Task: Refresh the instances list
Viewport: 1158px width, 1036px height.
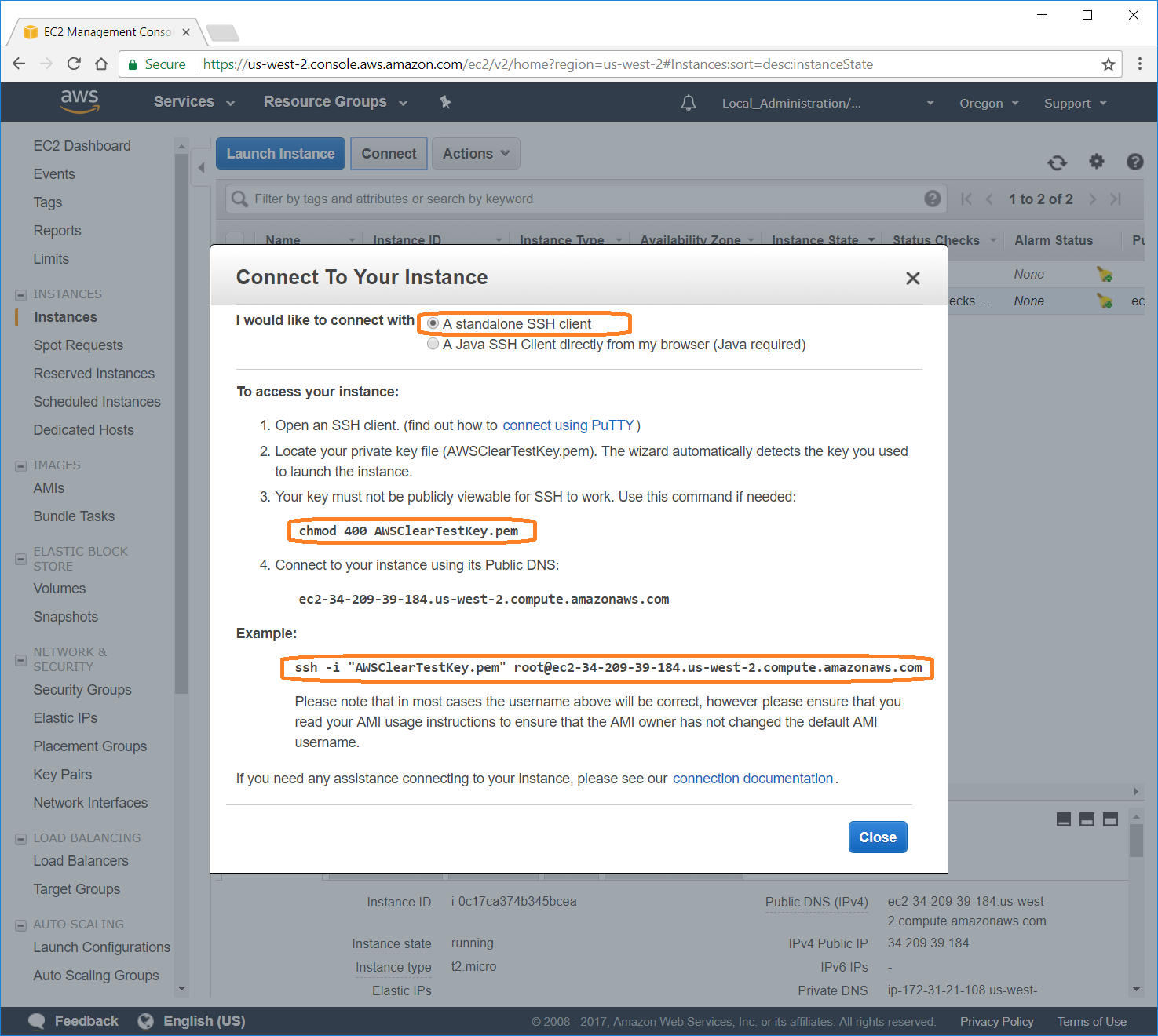Action: [1057, 162]
